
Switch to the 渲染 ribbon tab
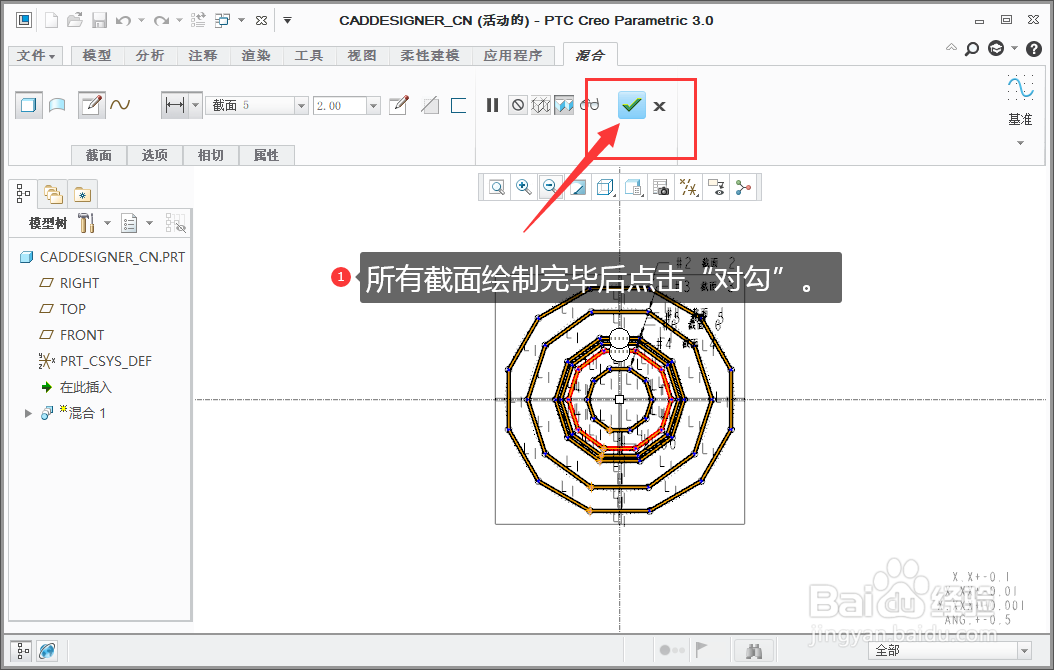pyautogui.click(x=256, y=56)
